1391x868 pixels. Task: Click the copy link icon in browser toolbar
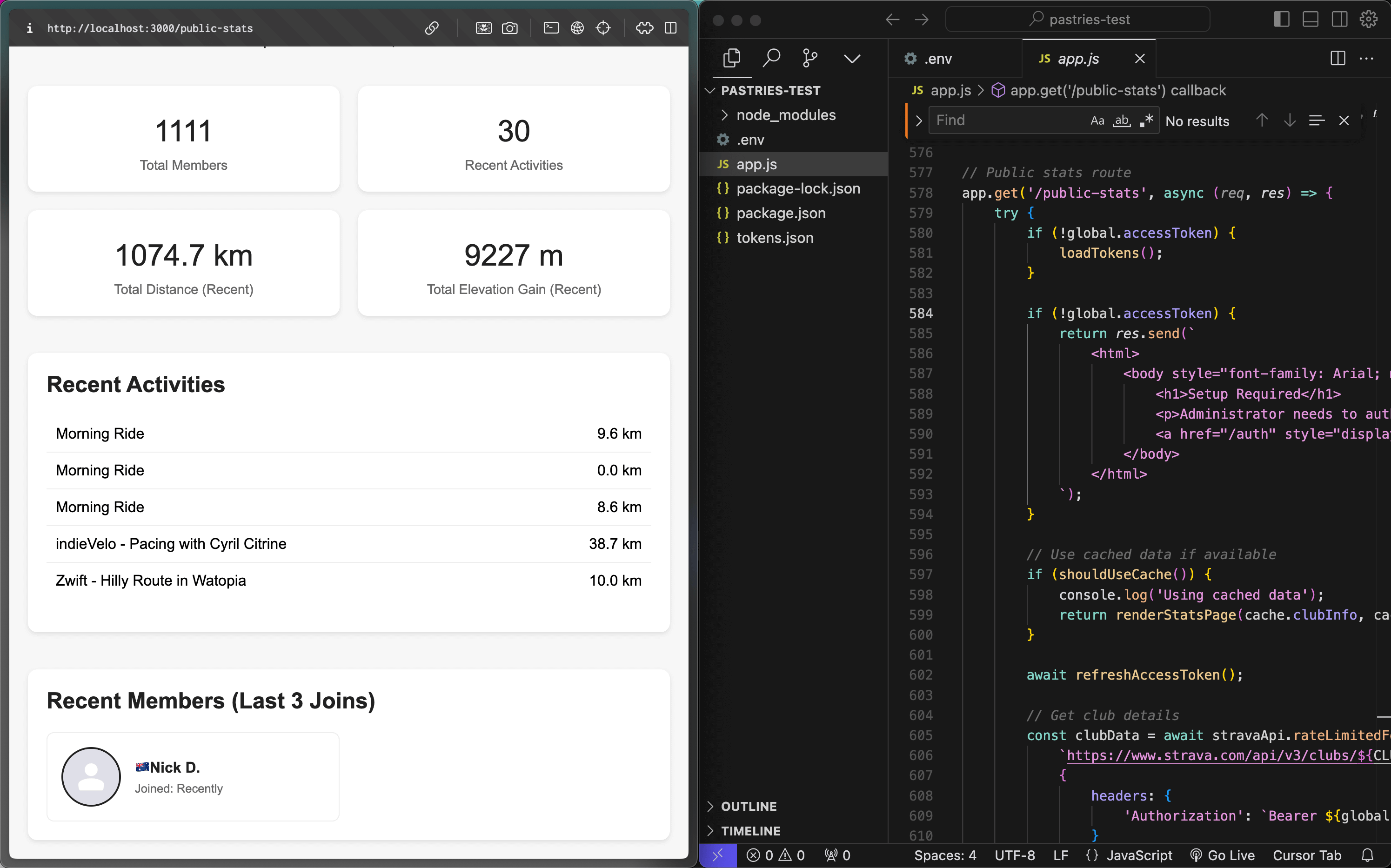tap(432, 28)
